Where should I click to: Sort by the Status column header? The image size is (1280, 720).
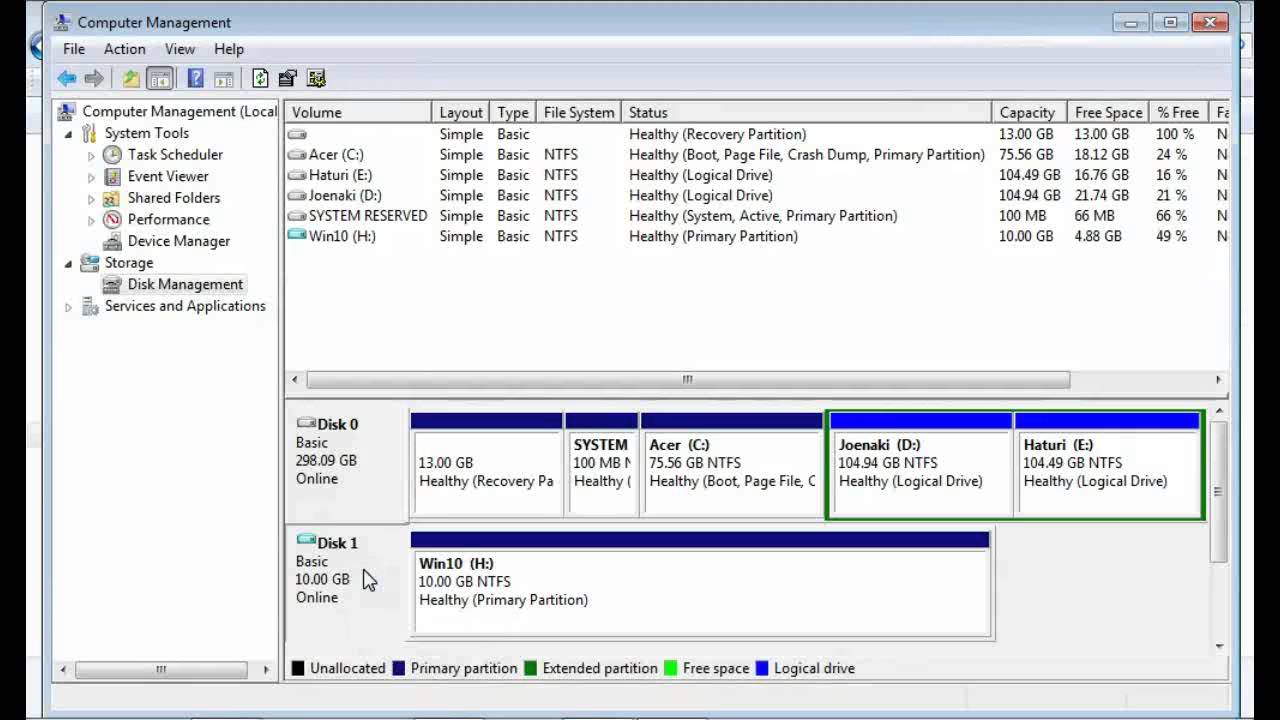point(806,112)
